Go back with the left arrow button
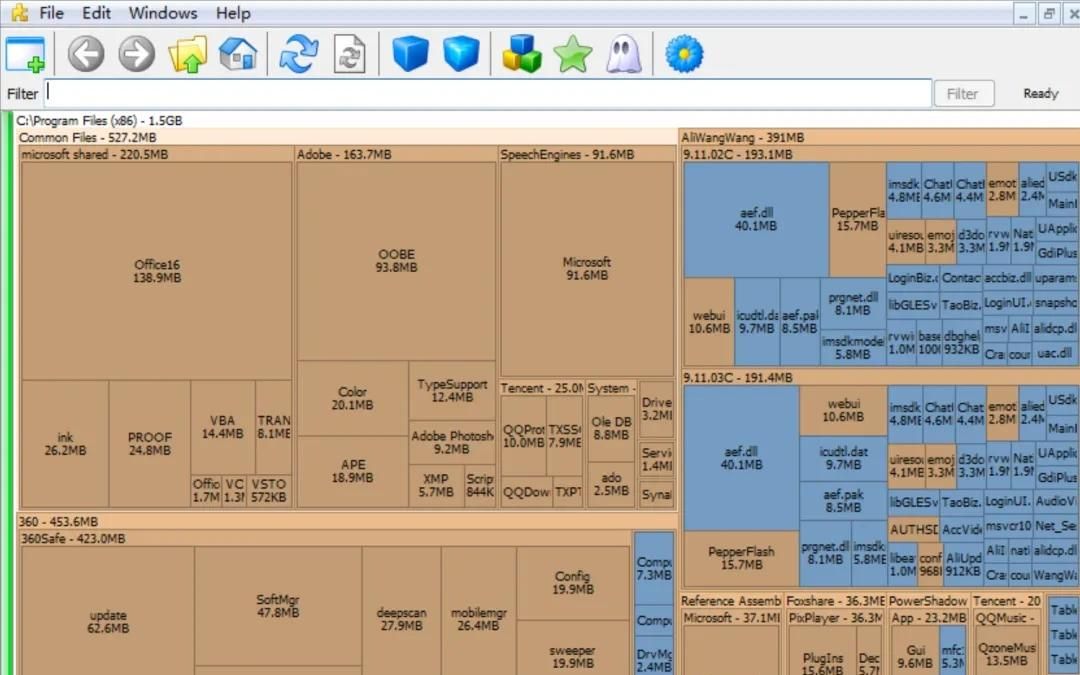 [86, 54]
